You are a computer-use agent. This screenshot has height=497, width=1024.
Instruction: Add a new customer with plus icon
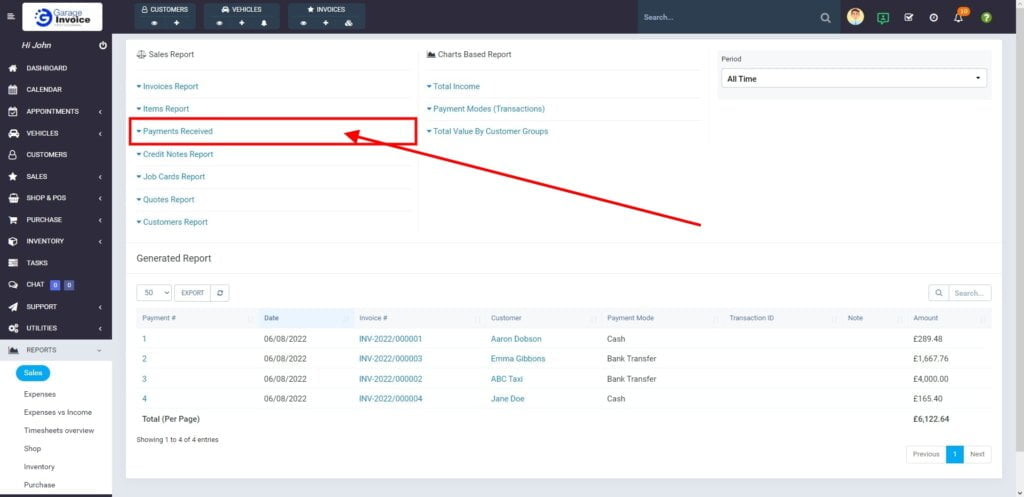pos(176,23)
